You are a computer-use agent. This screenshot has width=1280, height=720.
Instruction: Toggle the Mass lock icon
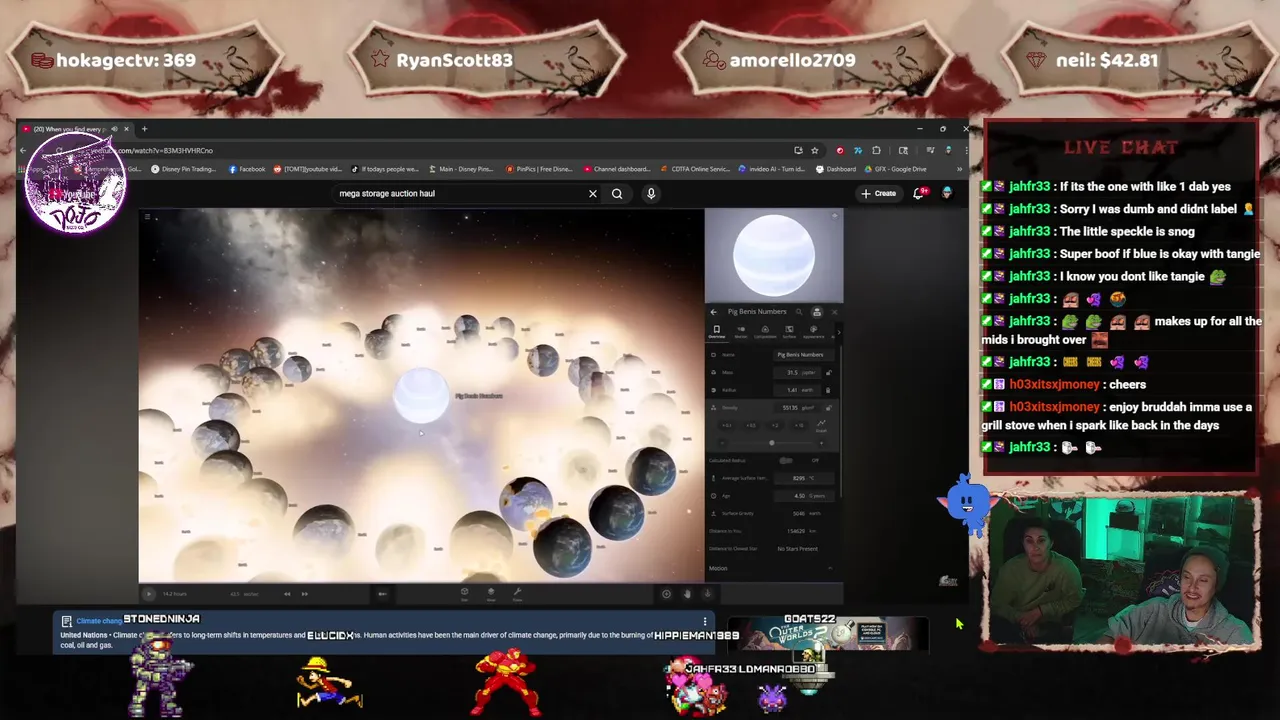828,372
